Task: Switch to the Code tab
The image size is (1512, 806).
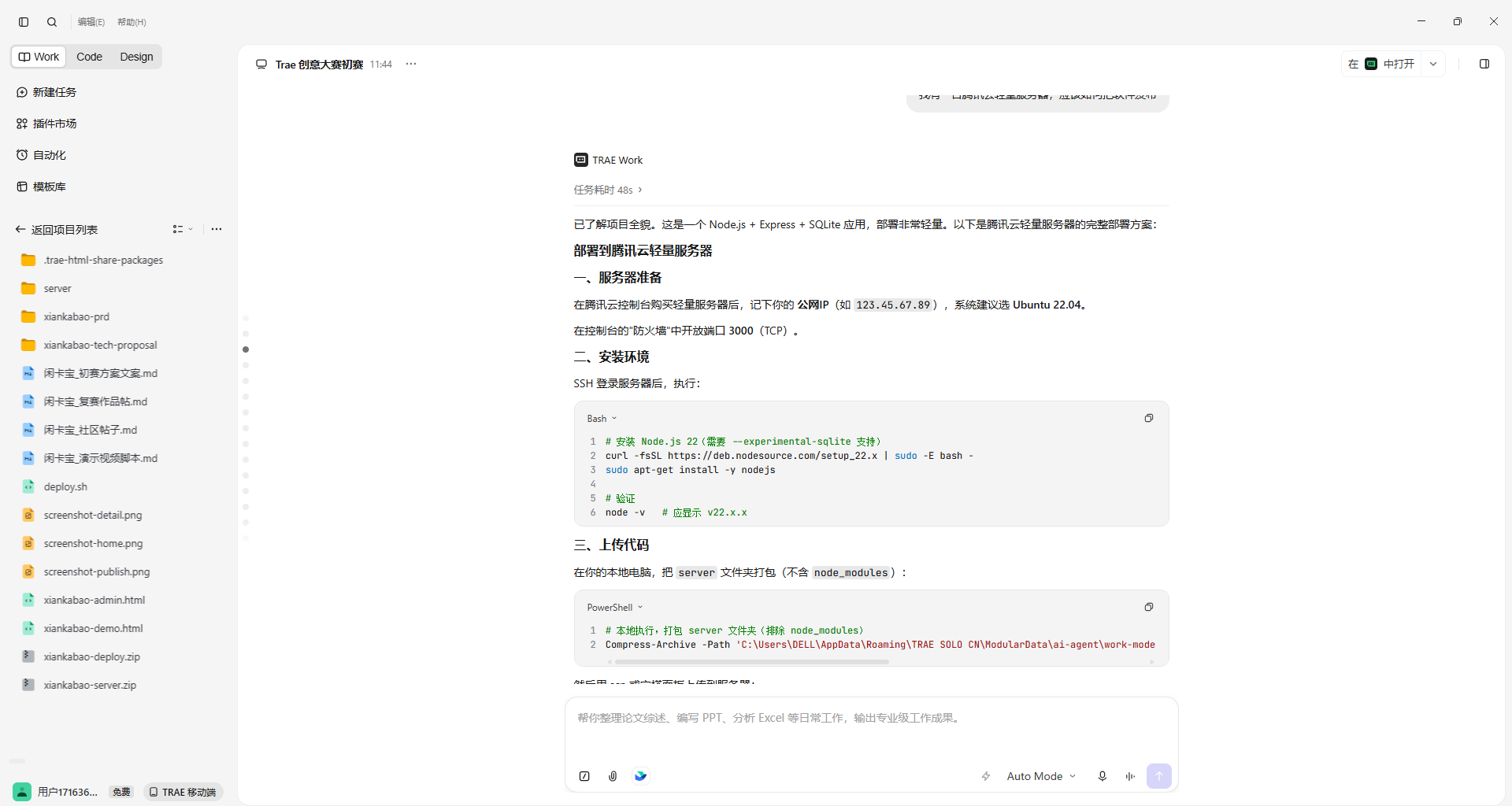Action: tap(89, 57)
